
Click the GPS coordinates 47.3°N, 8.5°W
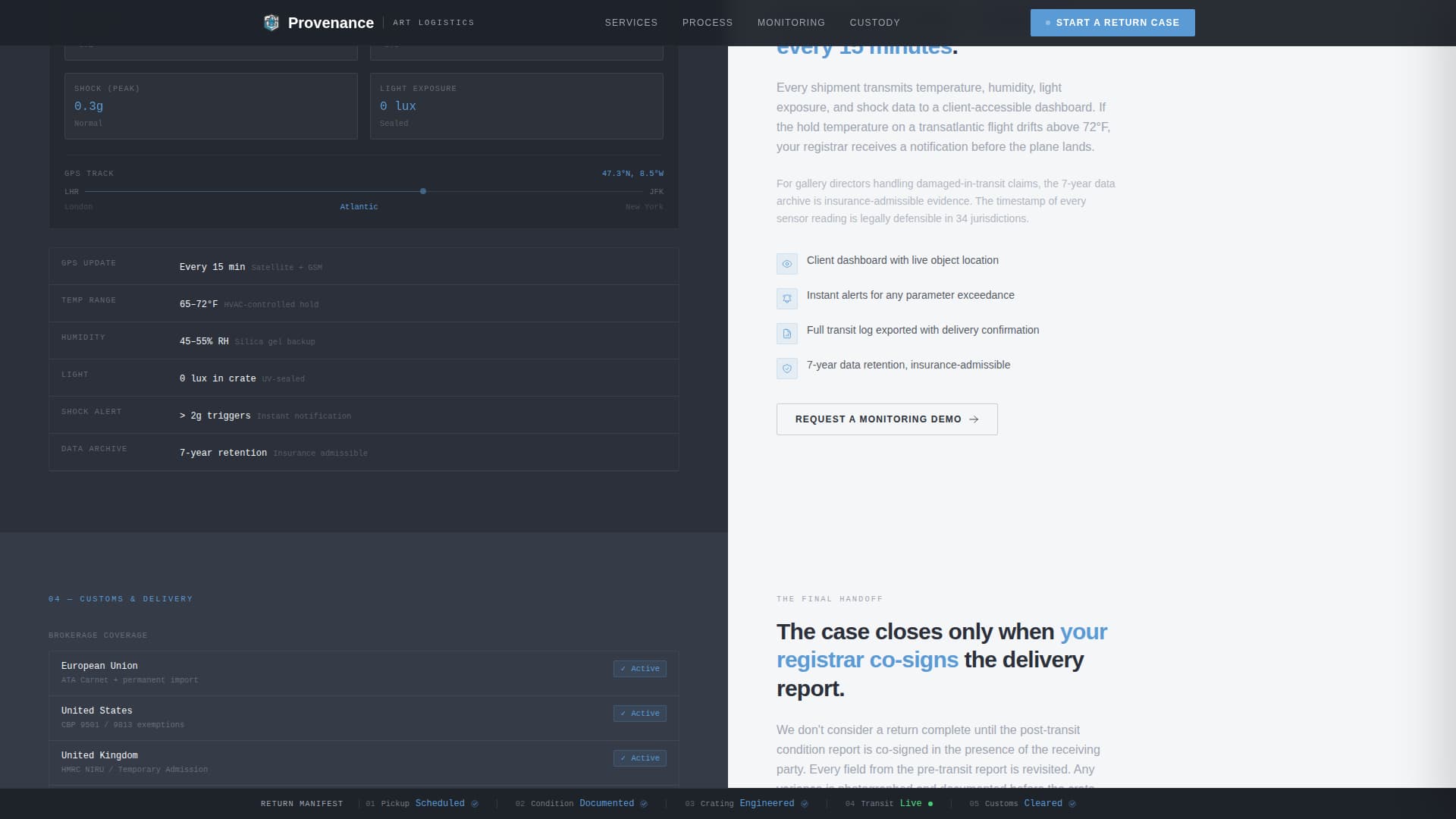(x=632, y=174)
